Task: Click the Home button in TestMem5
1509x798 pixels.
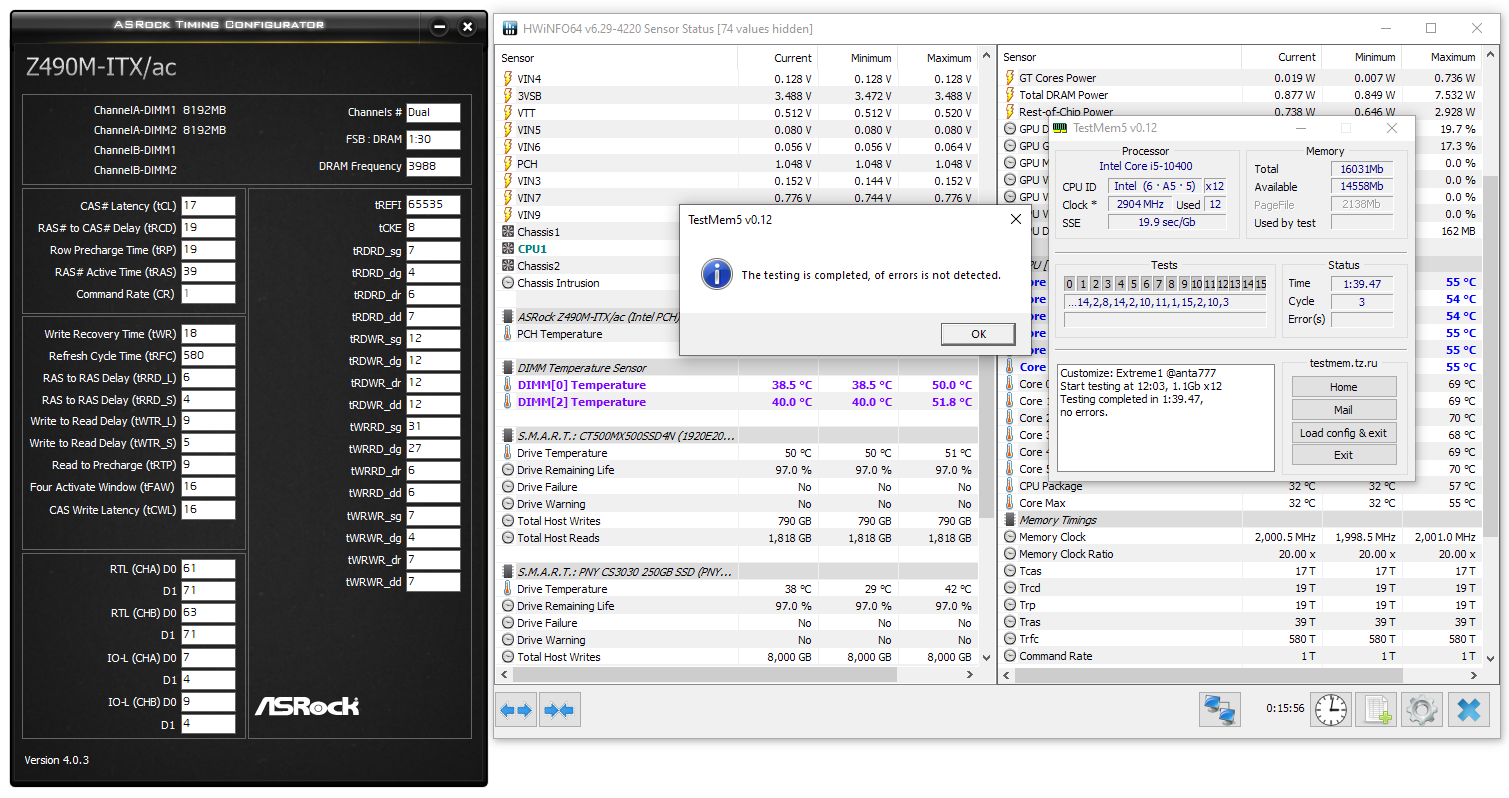Action: pos(1343,387)
